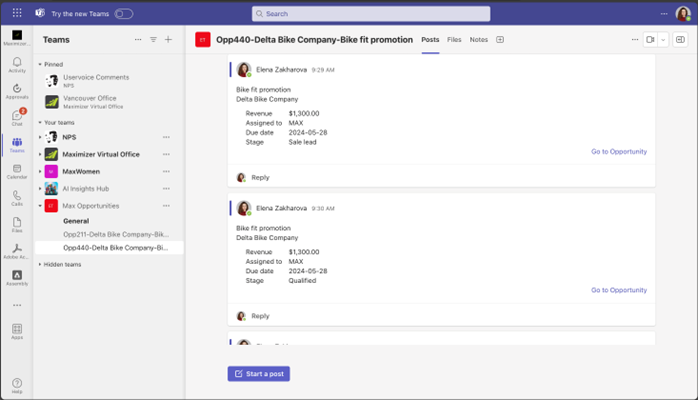Click Elena Zakharova's avatar on the 9:30 AM post
This screenshot has width=698, height=400.
[243, 208]
